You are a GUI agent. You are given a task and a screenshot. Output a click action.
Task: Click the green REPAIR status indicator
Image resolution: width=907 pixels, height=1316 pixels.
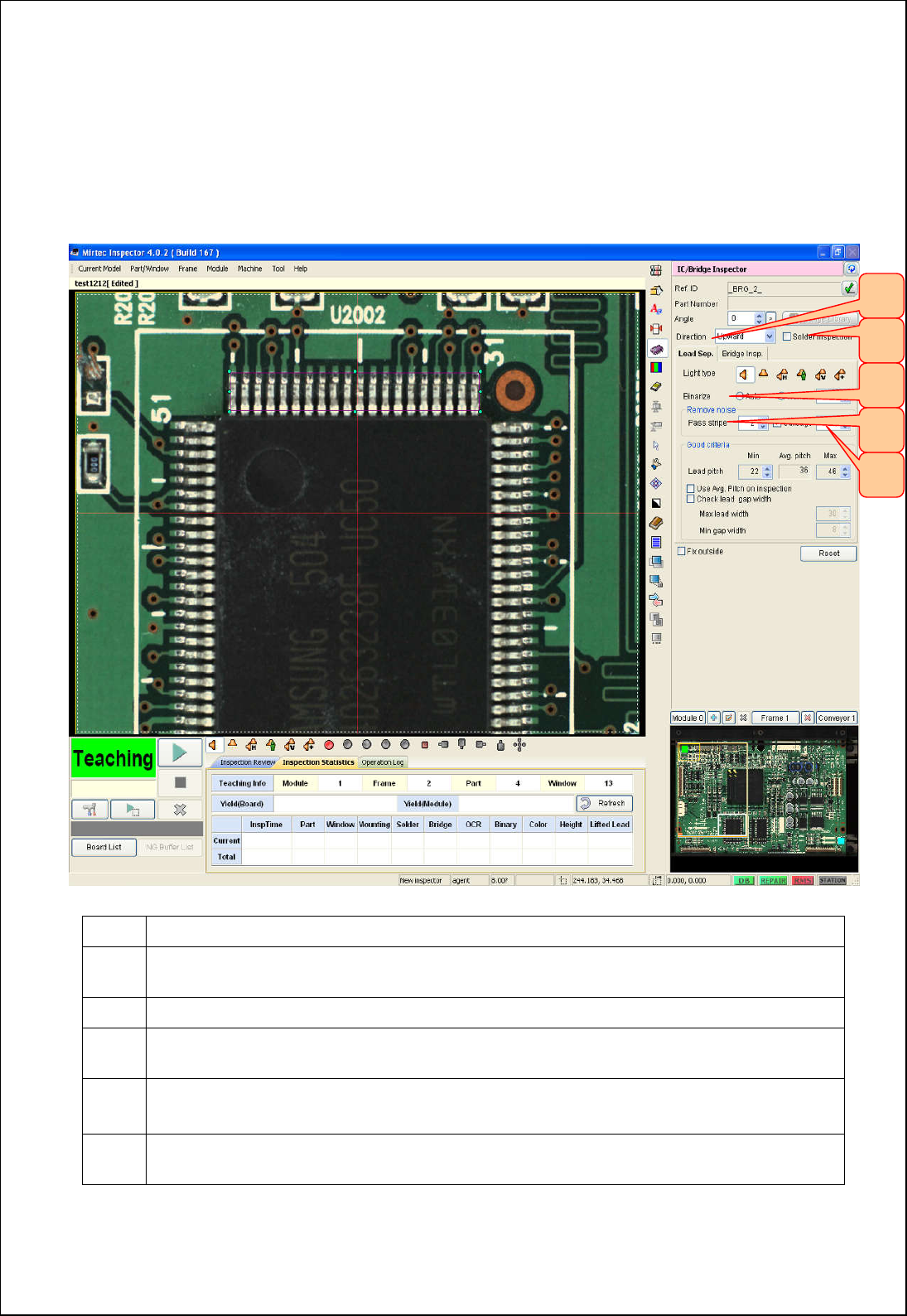(x=773, y=881)
